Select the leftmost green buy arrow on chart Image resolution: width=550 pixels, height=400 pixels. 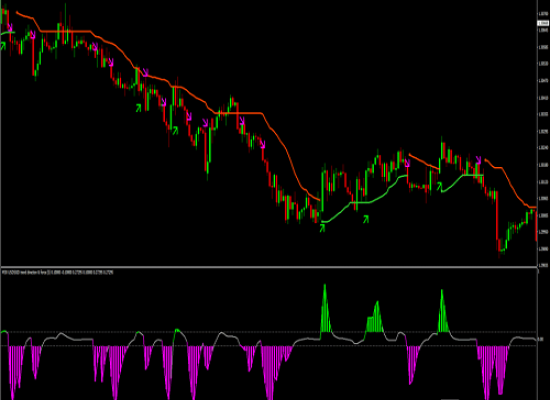3,46
